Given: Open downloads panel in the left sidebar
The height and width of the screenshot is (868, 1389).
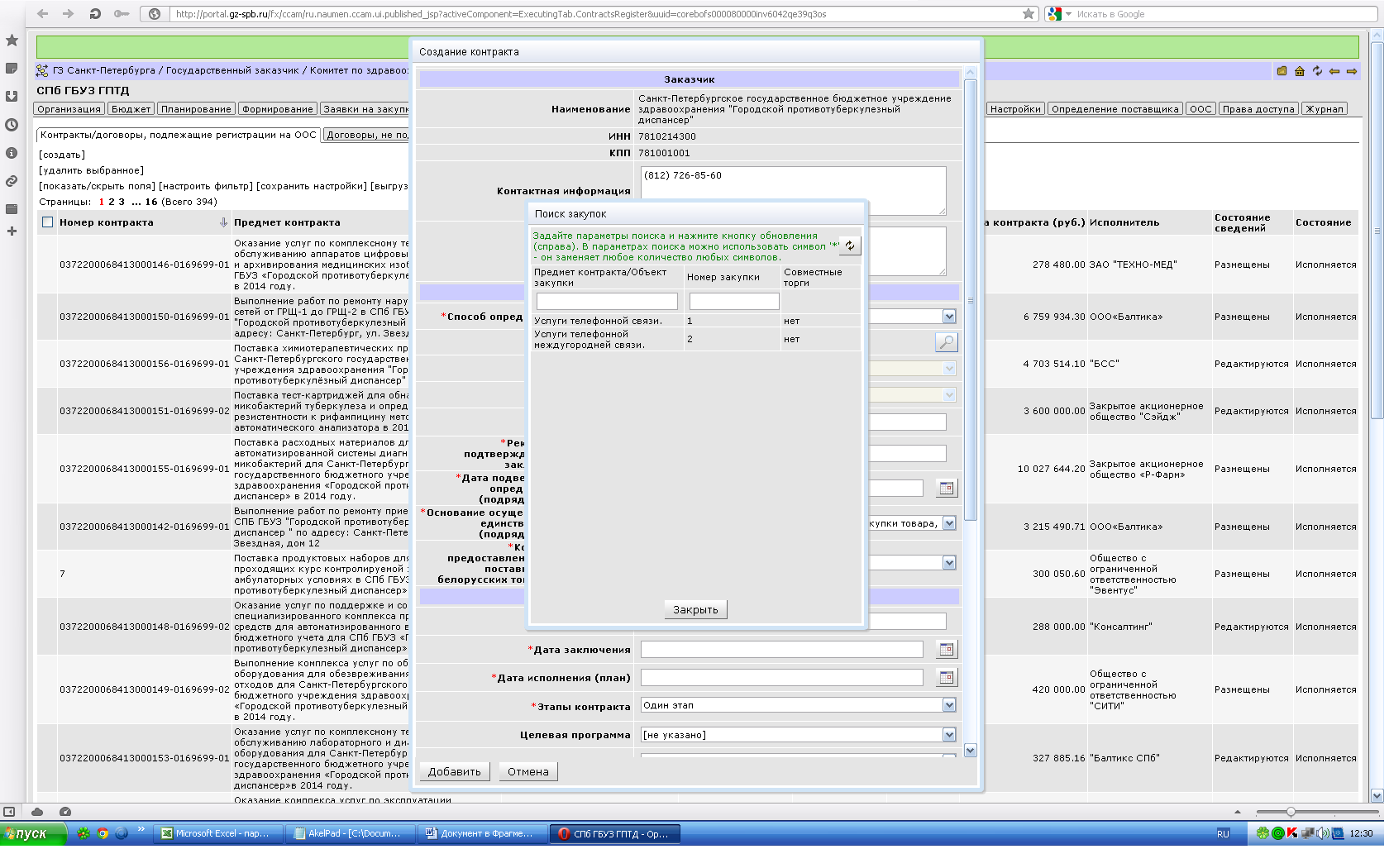Looking at the screenshot, I should 12,96.
